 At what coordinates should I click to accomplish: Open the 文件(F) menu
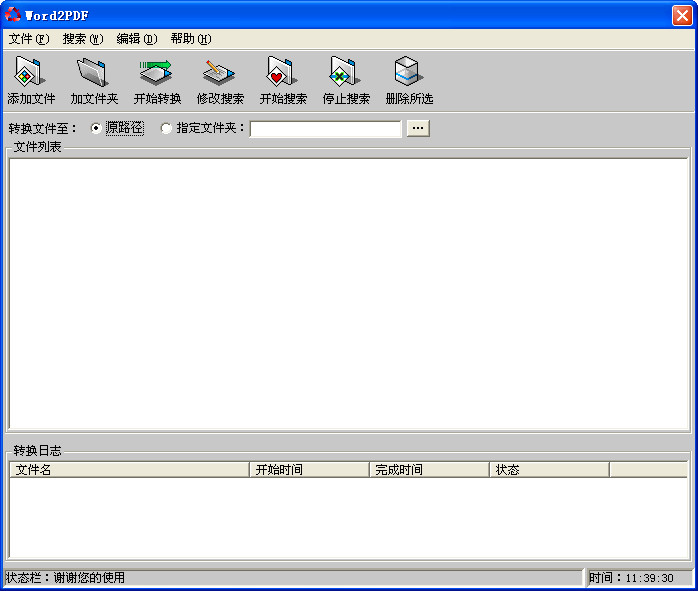(29, 39)
